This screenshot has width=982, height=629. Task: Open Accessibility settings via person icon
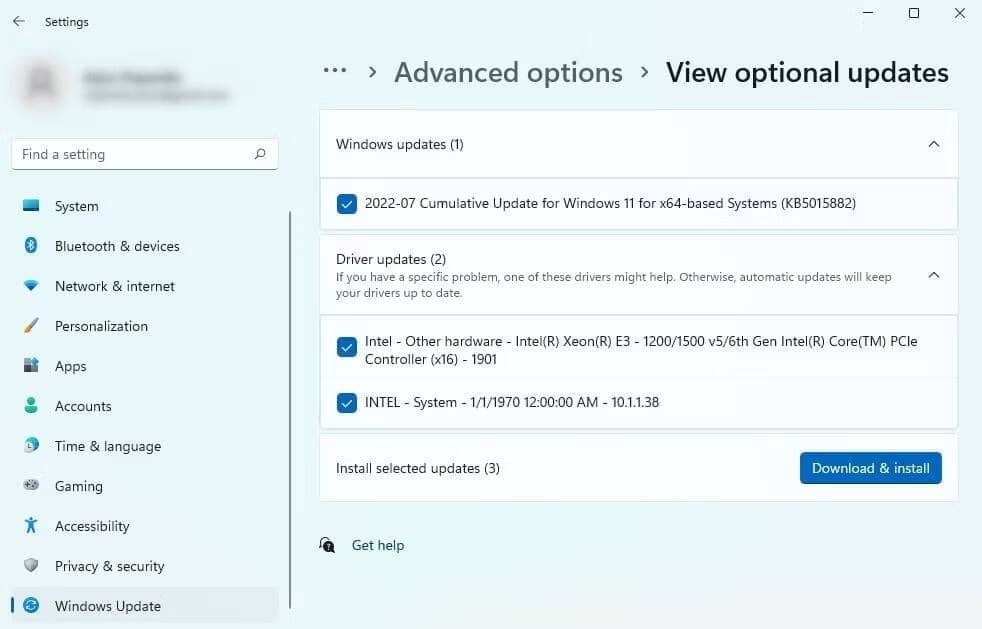point(31,526)
